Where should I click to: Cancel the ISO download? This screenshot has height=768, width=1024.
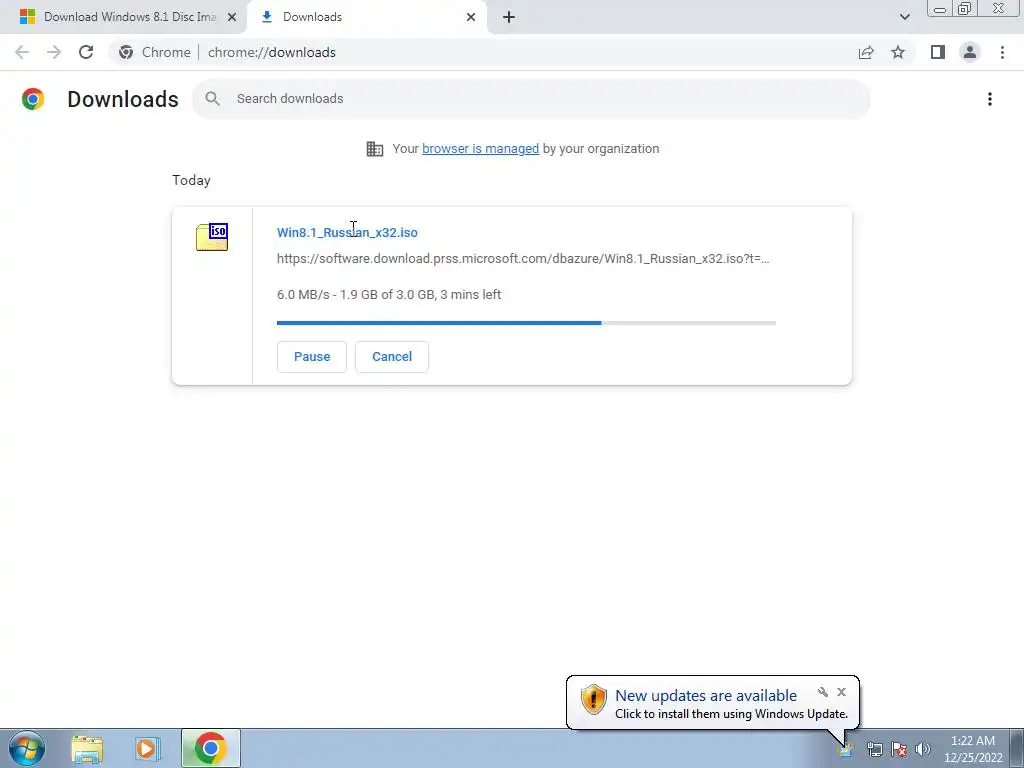[x=392, y=357]
